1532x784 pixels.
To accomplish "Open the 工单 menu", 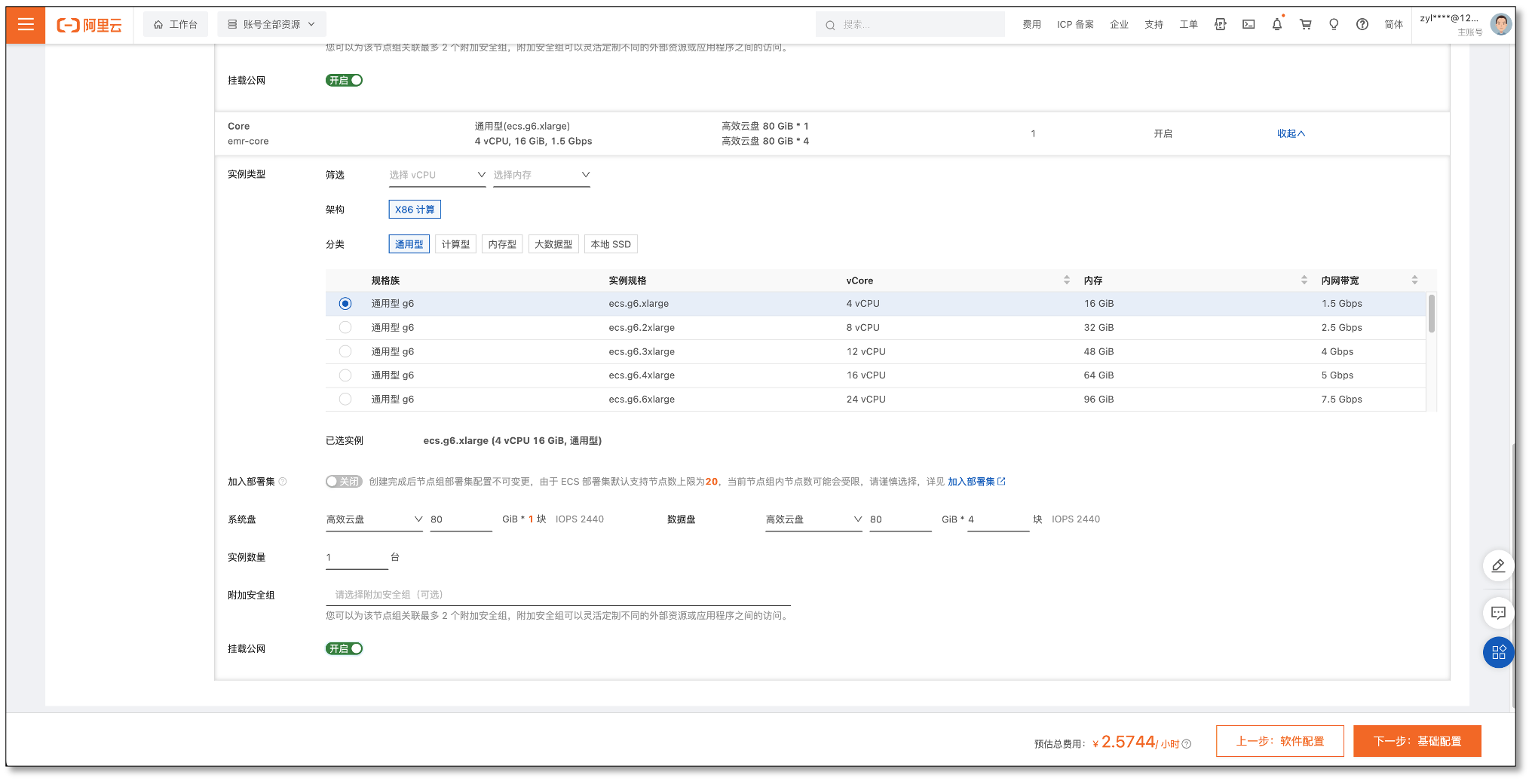I will (x=1188, y=25).
